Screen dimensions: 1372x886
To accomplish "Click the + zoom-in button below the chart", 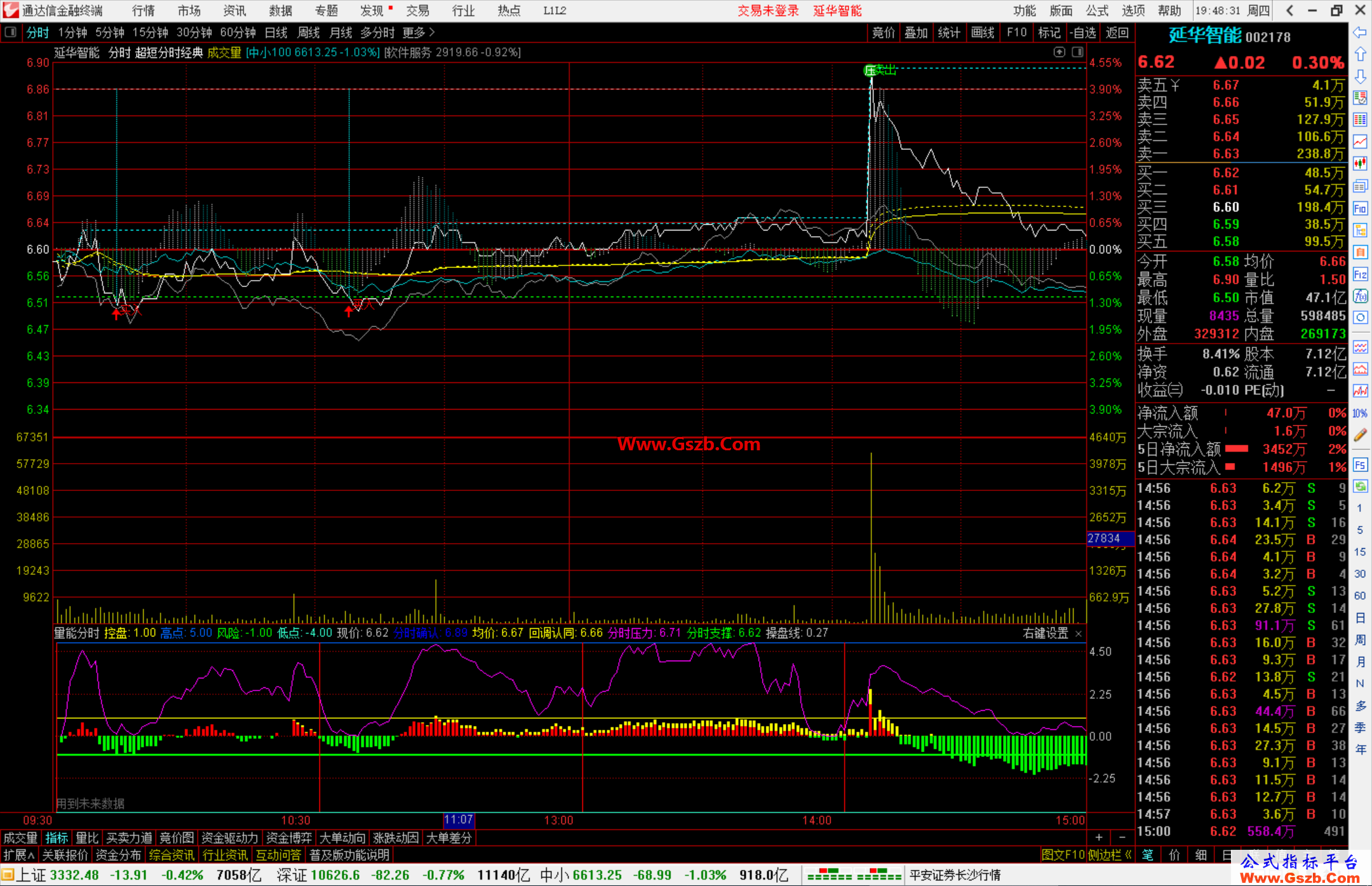I will 1099,838.
